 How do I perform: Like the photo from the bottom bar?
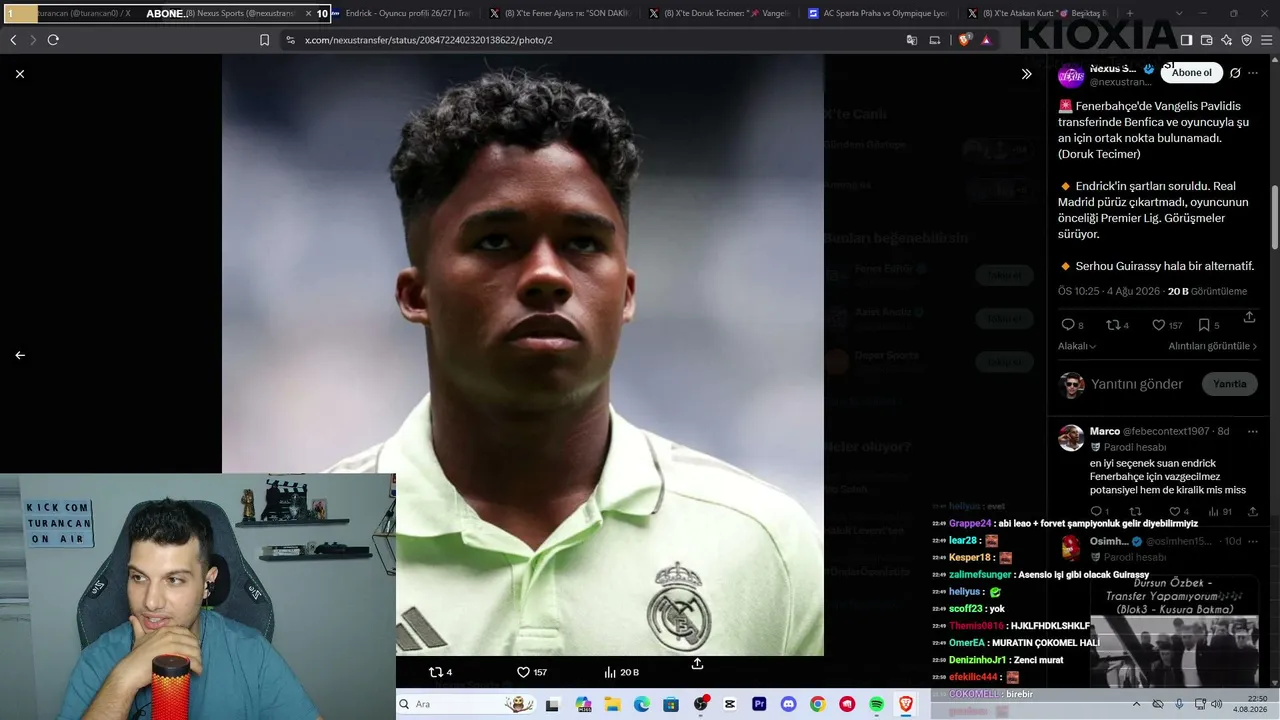(x=531, y=672)
